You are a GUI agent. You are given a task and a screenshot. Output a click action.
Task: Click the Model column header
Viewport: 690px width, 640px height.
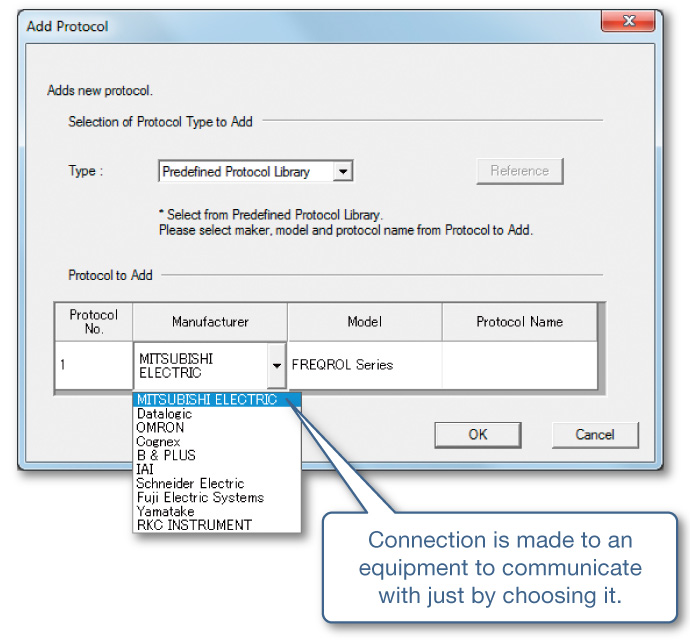(x=365, y=322)
